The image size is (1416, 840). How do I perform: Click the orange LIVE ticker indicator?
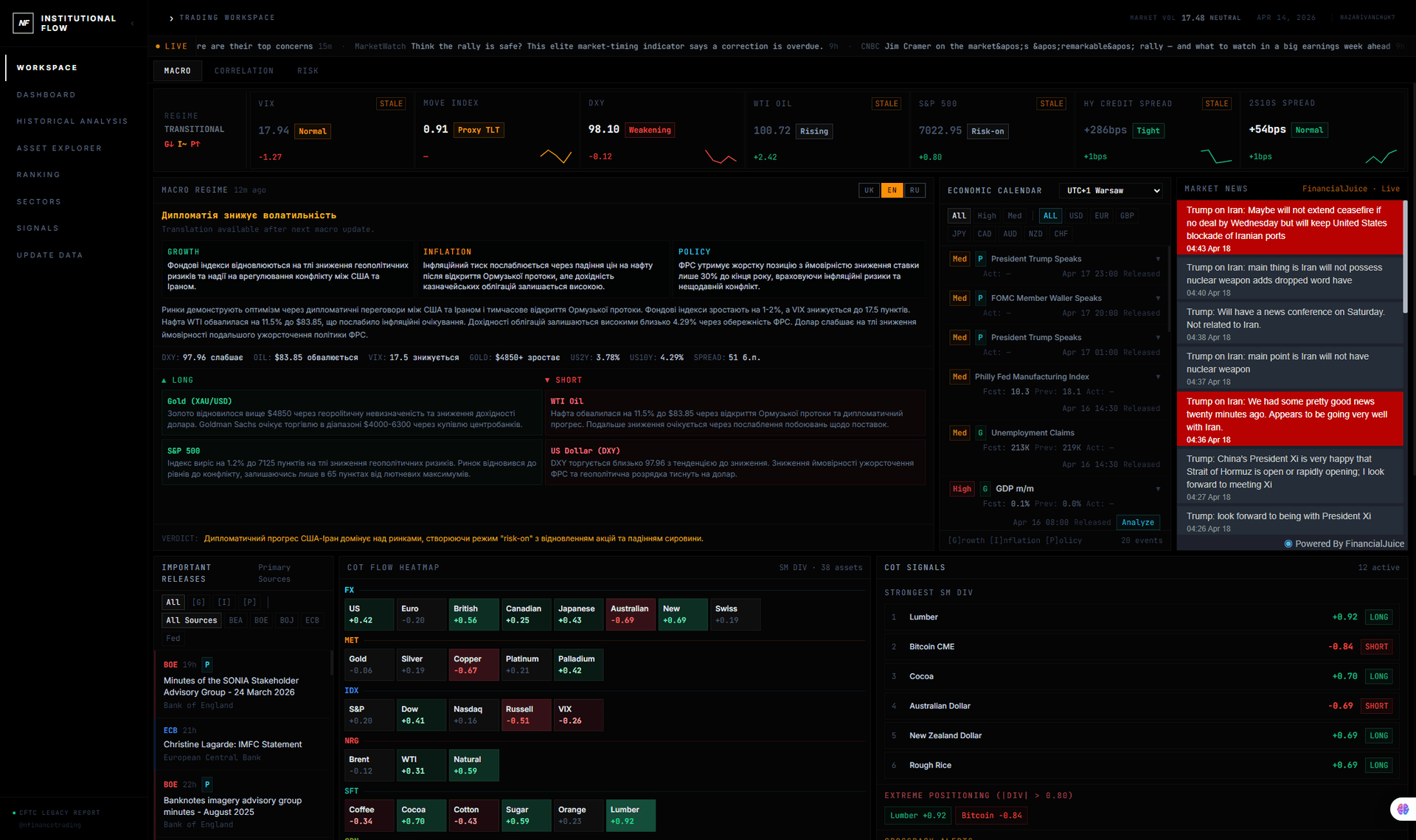click(172, 46)
